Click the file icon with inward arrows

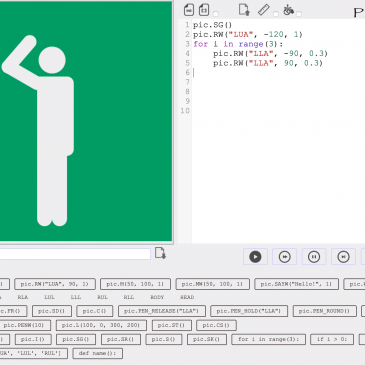coord(189,10)
